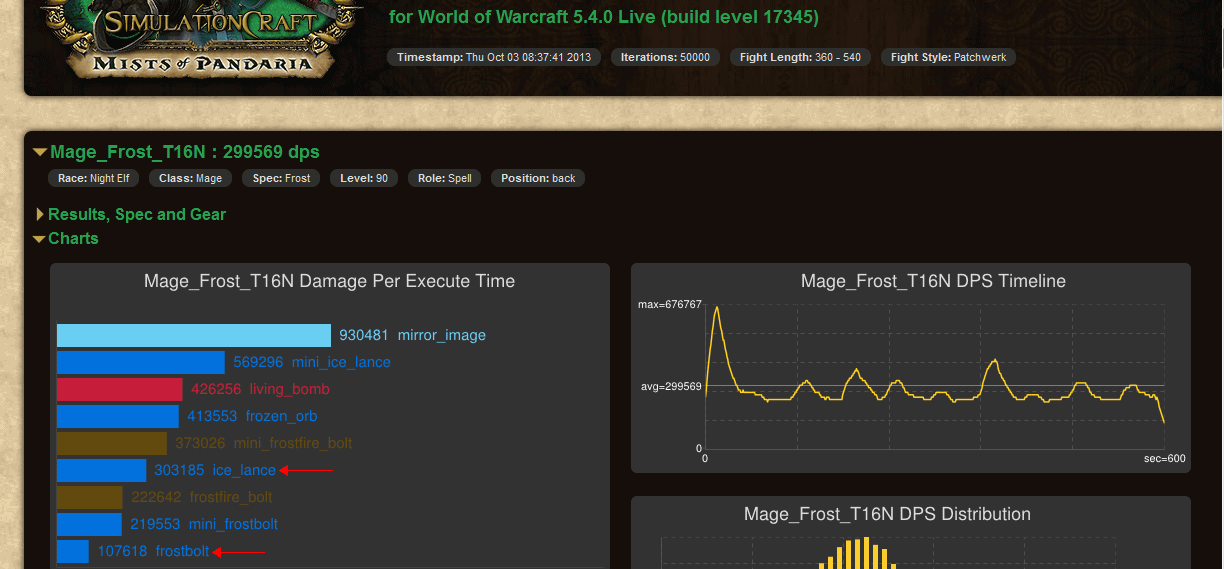Click the Role: Spell tag
Viewport: 1224px width, 569px height.
445,178
